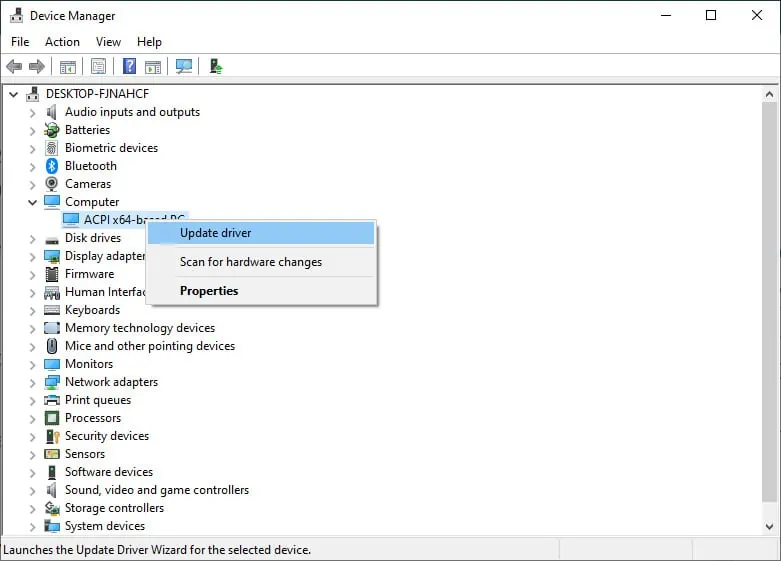Click the Device Manager title bar icon
This screenshot has width=781, height=561.
click(x=16, y=15)
